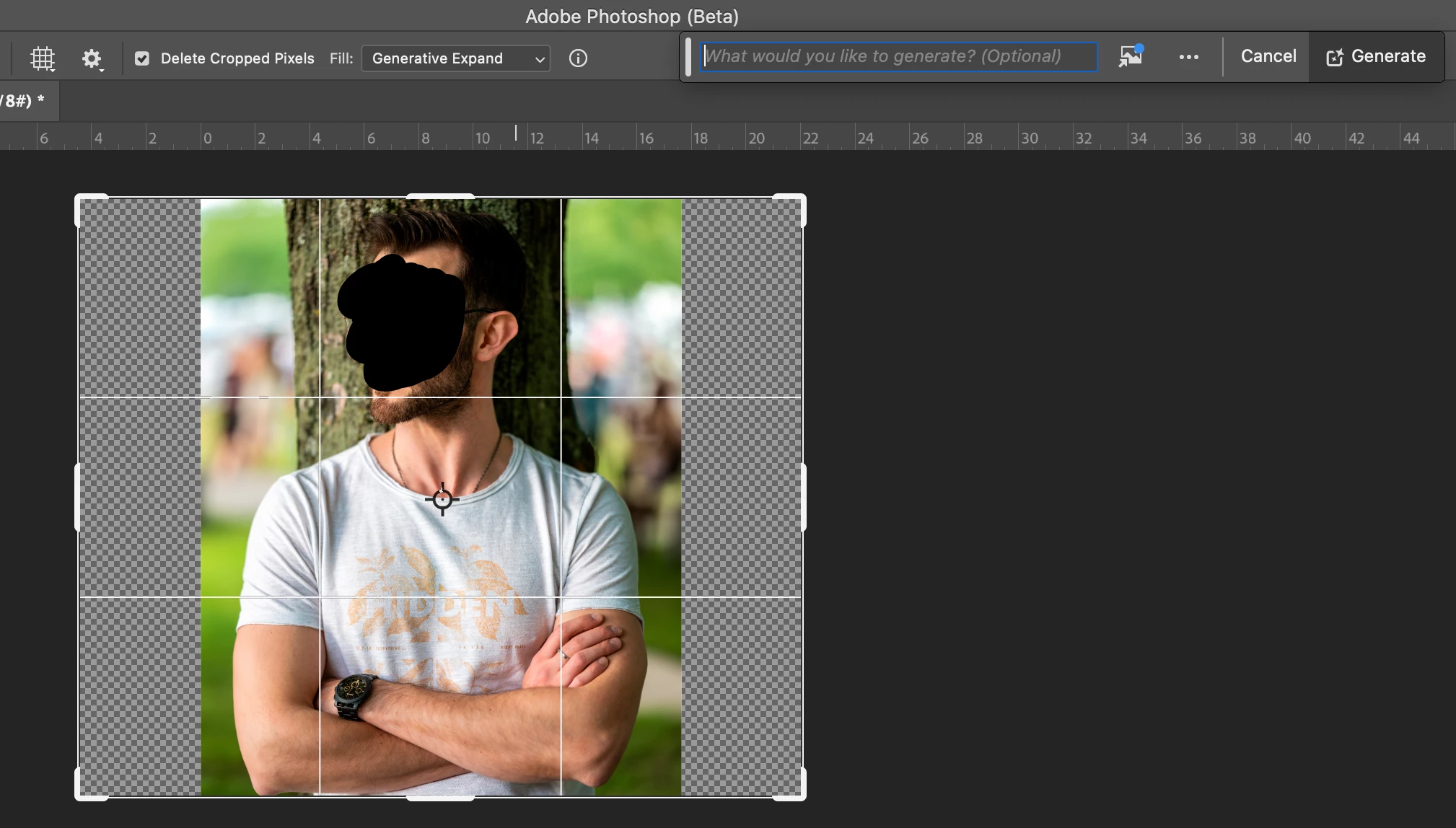Click the crop center crosshair point

[442, 499]
